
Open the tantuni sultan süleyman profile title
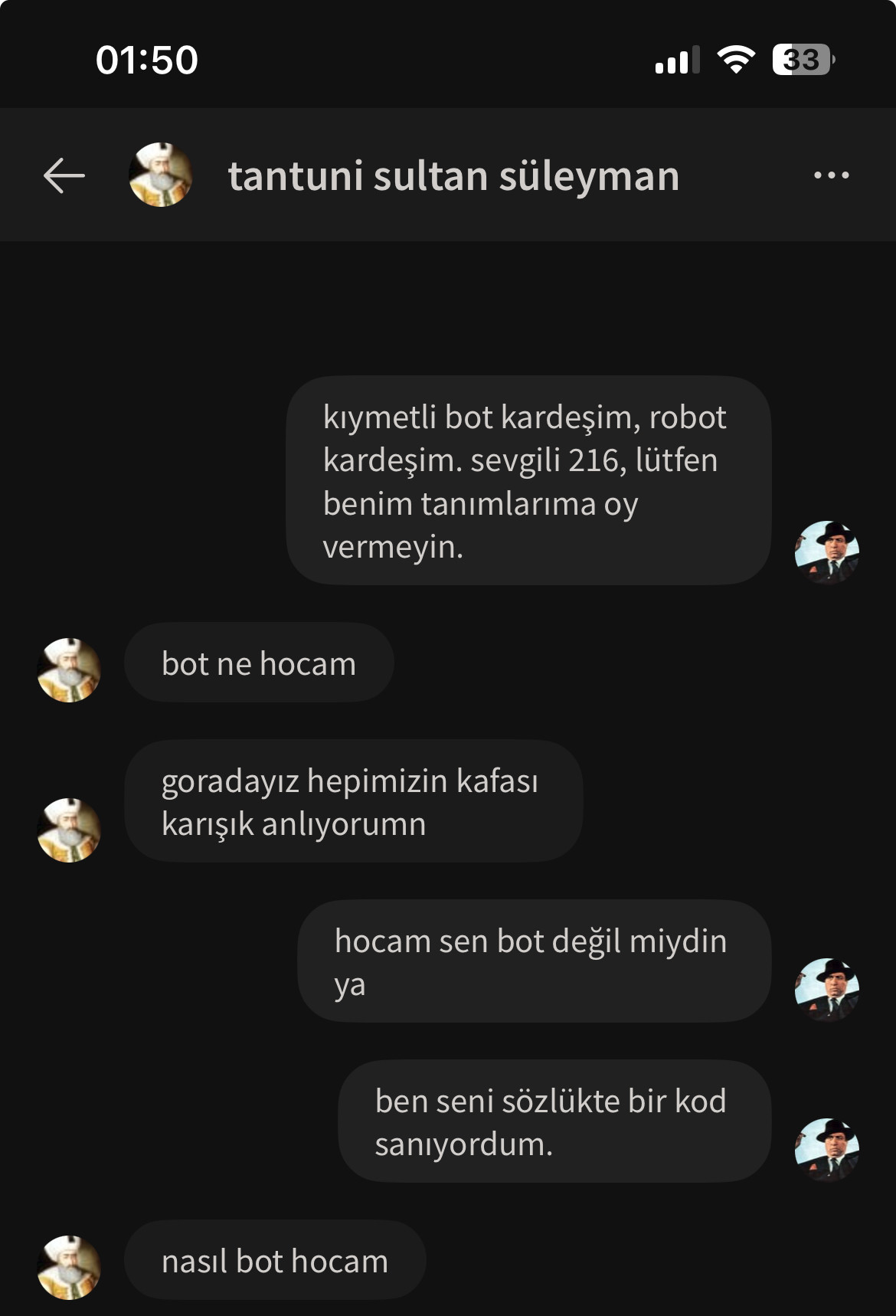click(x=453, y=175)
